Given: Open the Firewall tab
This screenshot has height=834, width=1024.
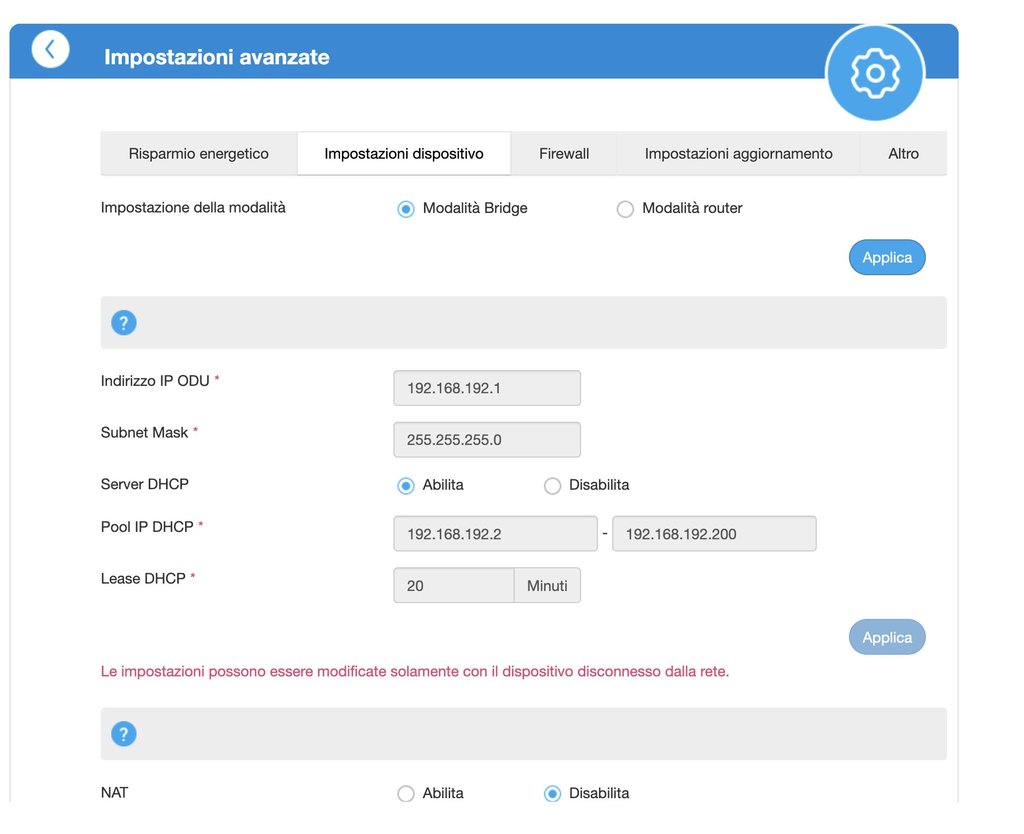Looking at the screenshot, I should point(564,154).
